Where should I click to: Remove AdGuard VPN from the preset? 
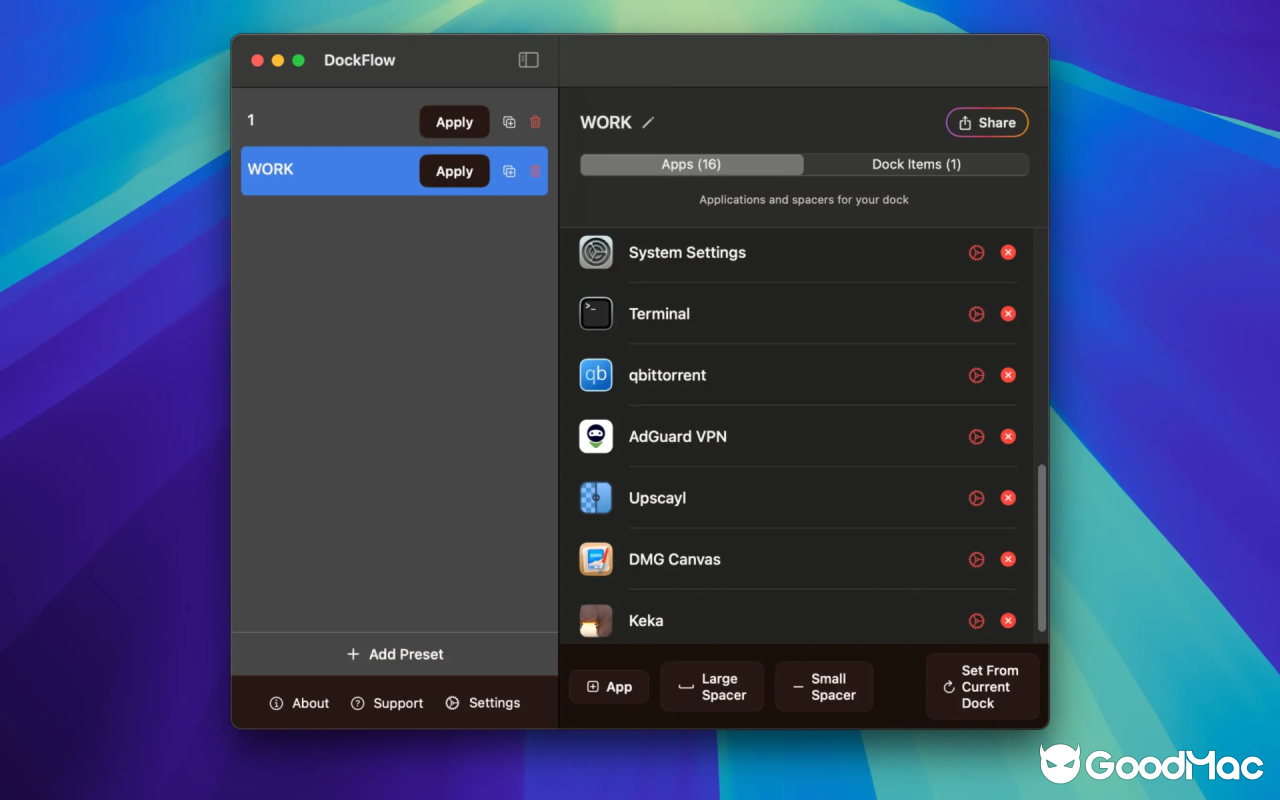coord(1008,436)
